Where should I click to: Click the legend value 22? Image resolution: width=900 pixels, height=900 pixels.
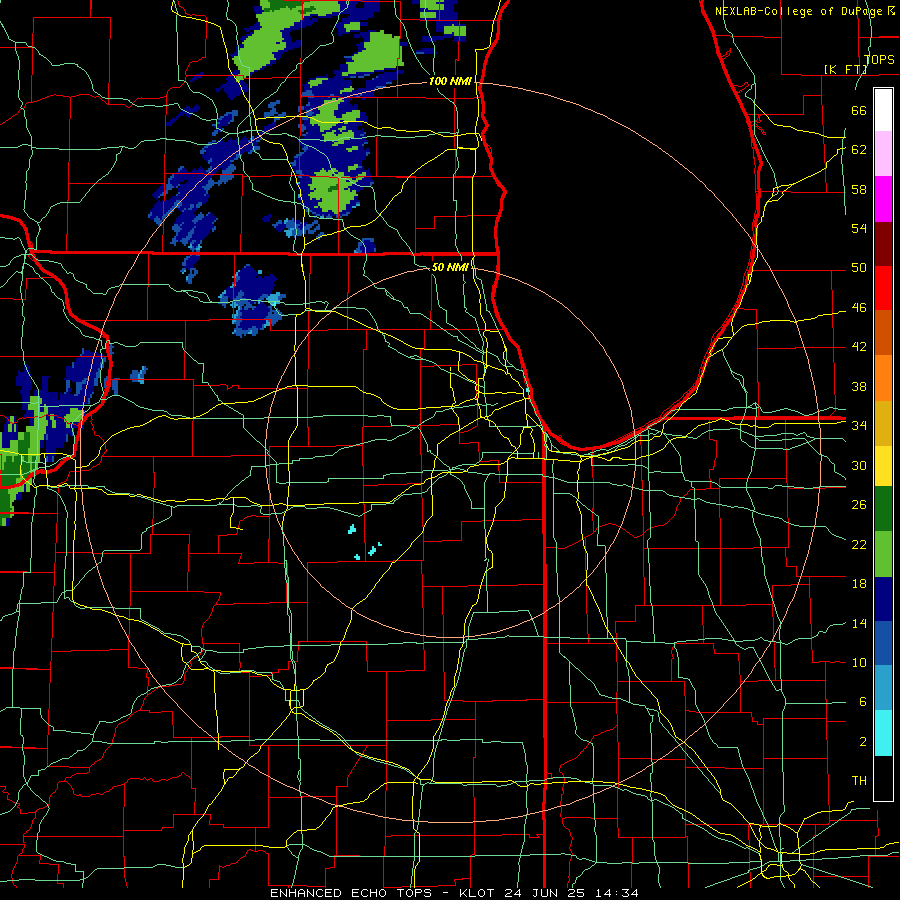click(859, 544)
